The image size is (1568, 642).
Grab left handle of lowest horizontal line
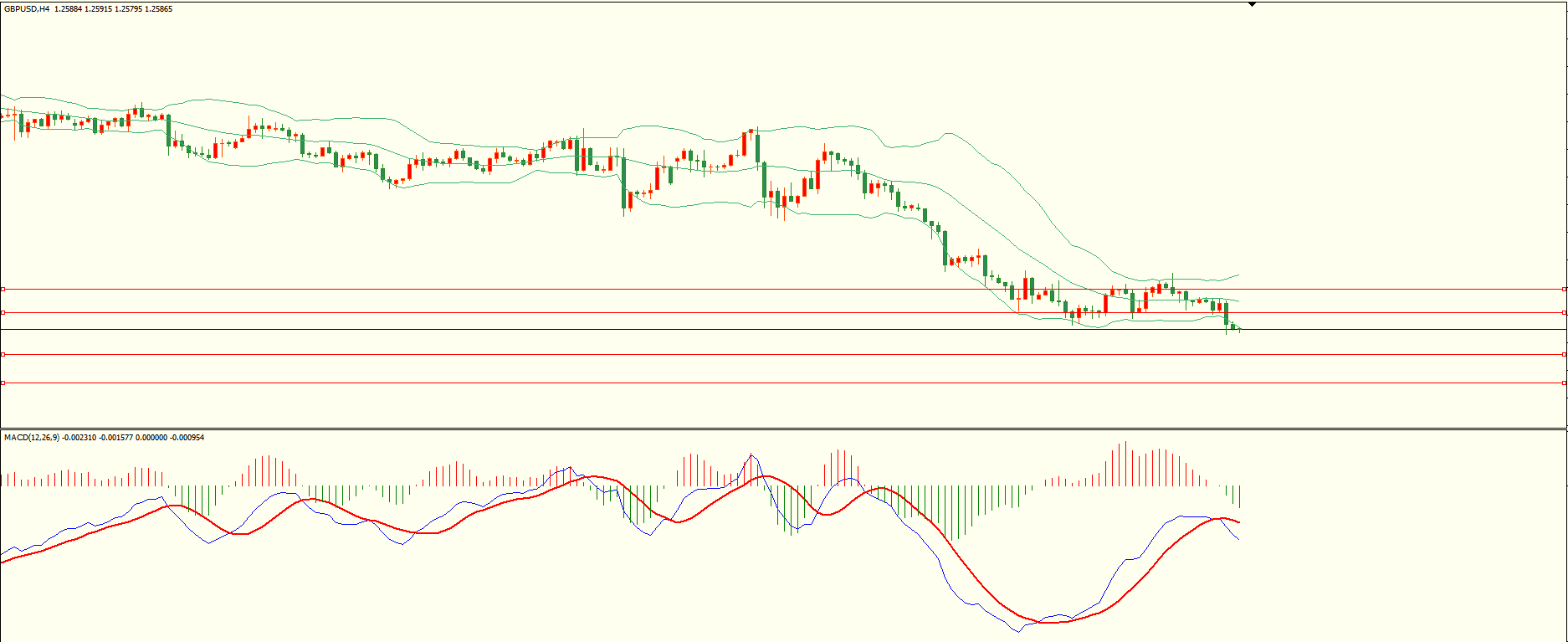coord(3,383)
